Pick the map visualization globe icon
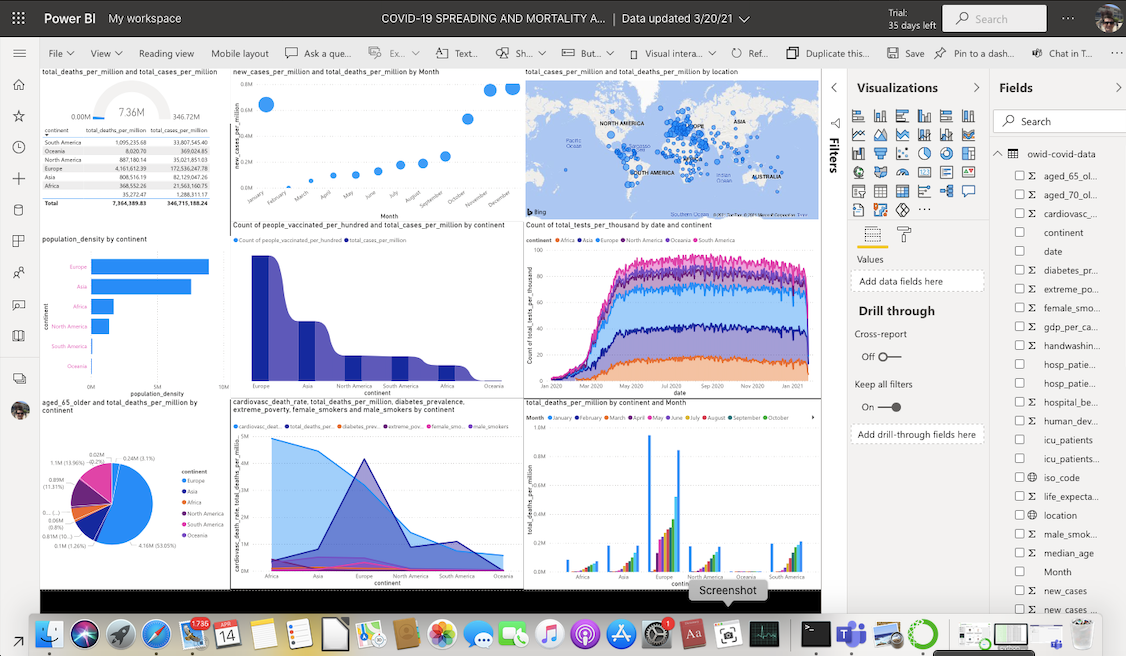Viewport: 1126px width, 656px height. tap(858, 172)
